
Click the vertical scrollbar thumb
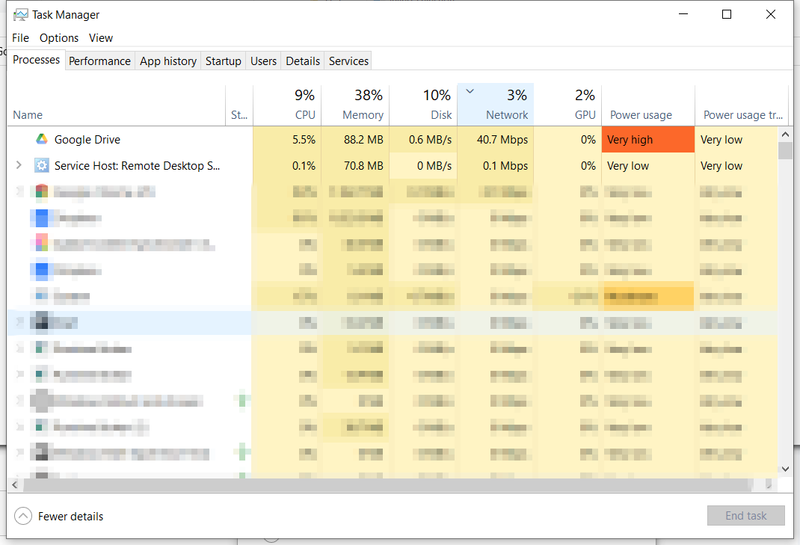785,151
